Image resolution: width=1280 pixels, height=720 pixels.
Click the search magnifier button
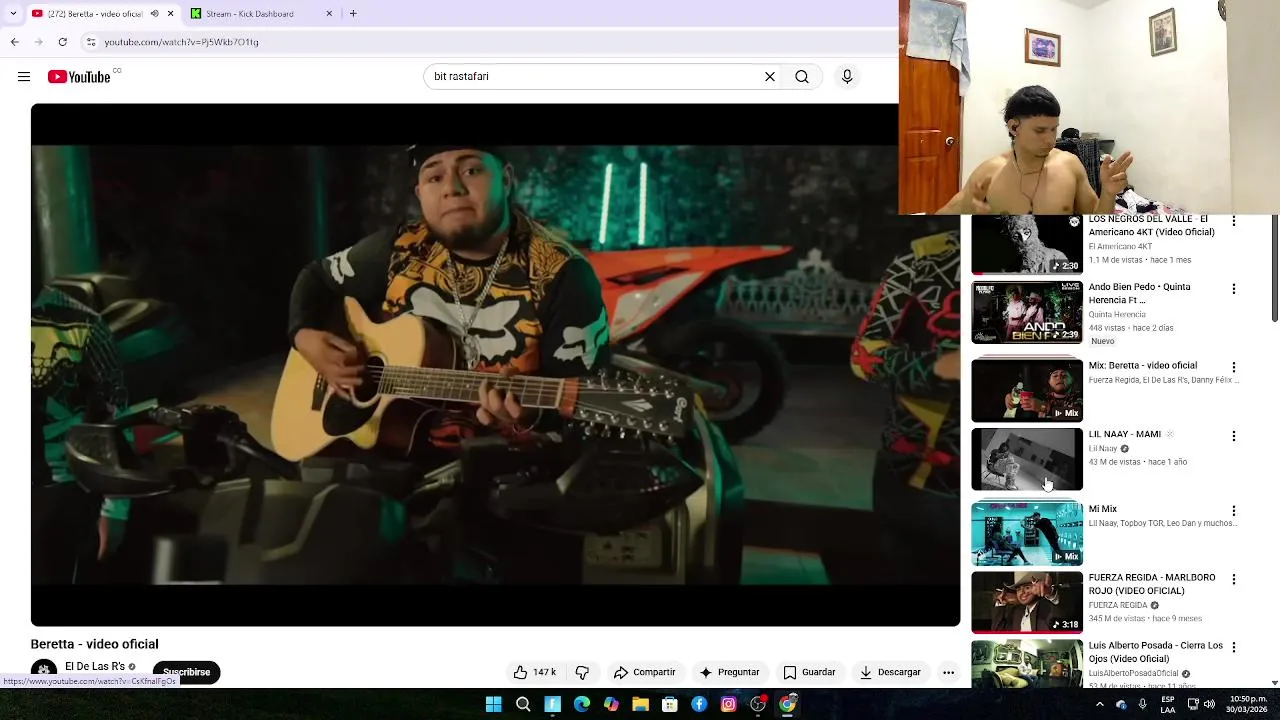point(802,77)
